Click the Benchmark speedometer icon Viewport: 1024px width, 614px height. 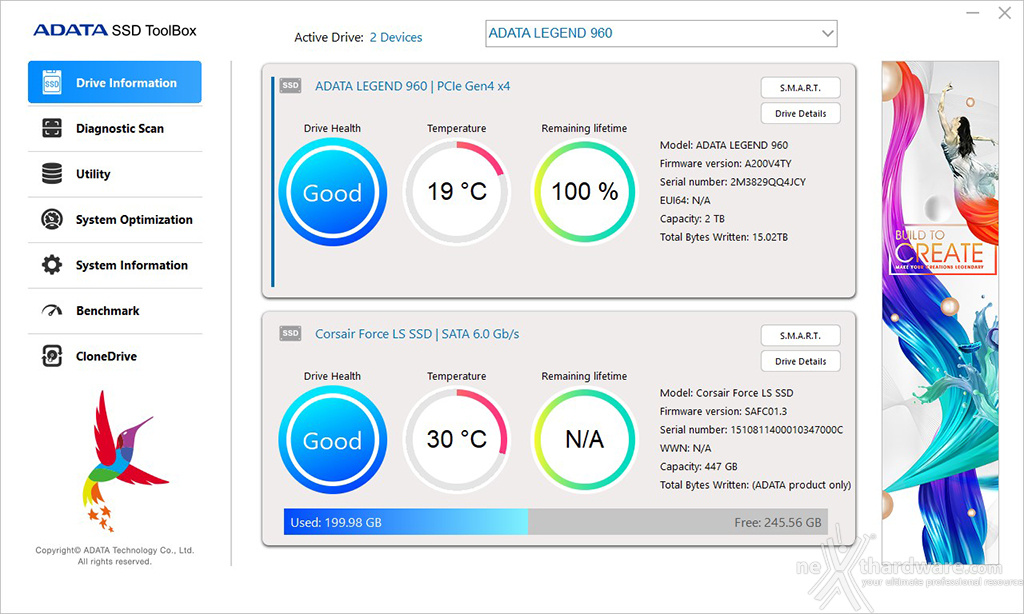(x=52, y=310)
